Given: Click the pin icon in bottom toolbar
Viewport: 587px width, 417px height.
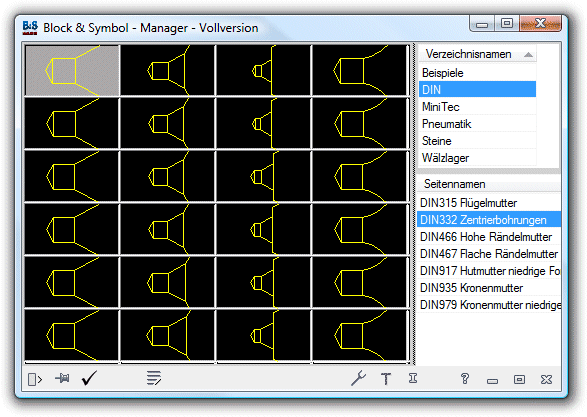Looking at the screenshot, I should 62,378.
